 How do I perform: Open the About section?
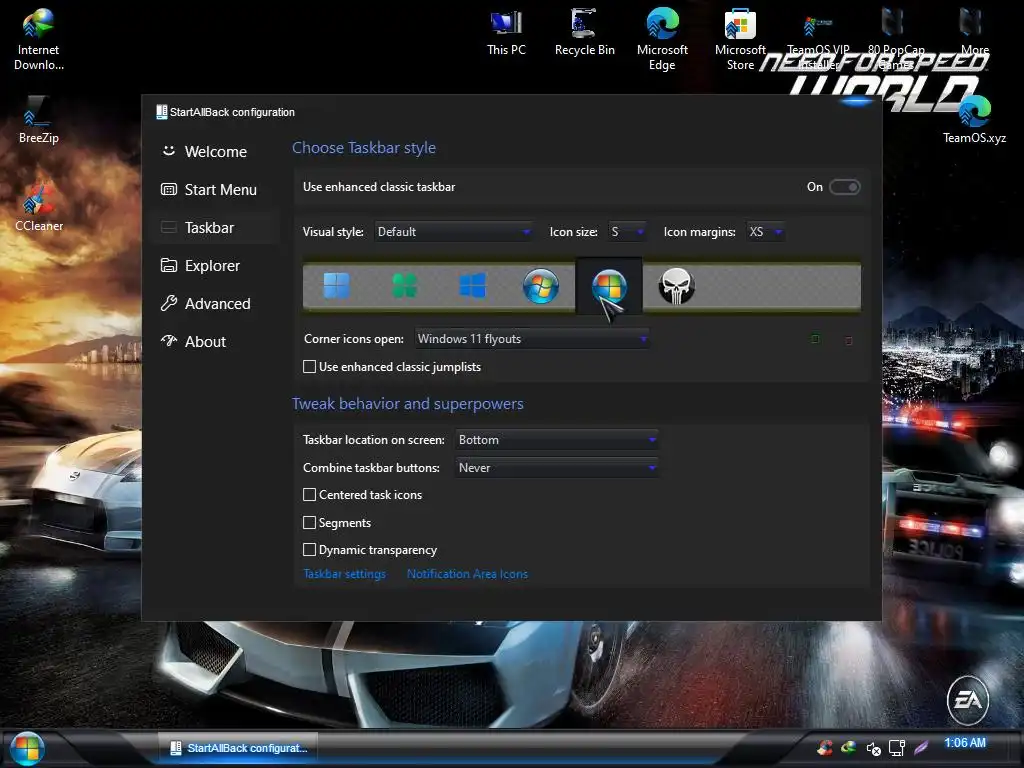click(216, 342)
